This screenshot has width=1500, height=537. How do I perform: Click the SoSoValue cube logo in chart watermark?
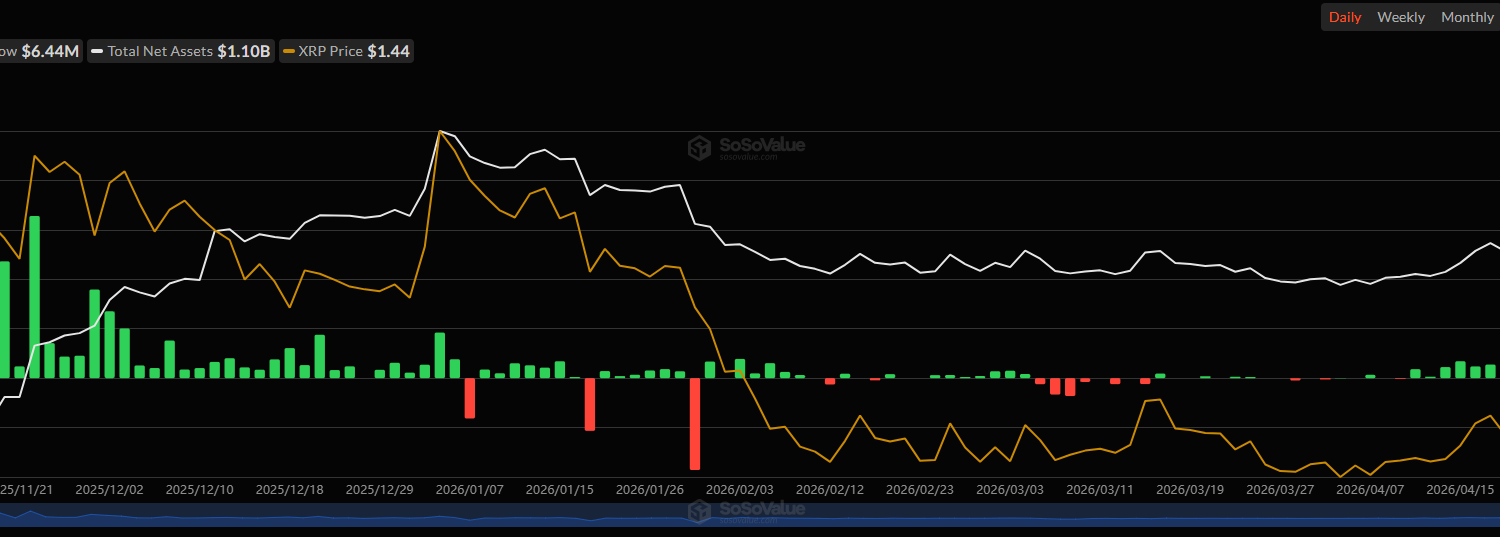[x=699, y=148]
